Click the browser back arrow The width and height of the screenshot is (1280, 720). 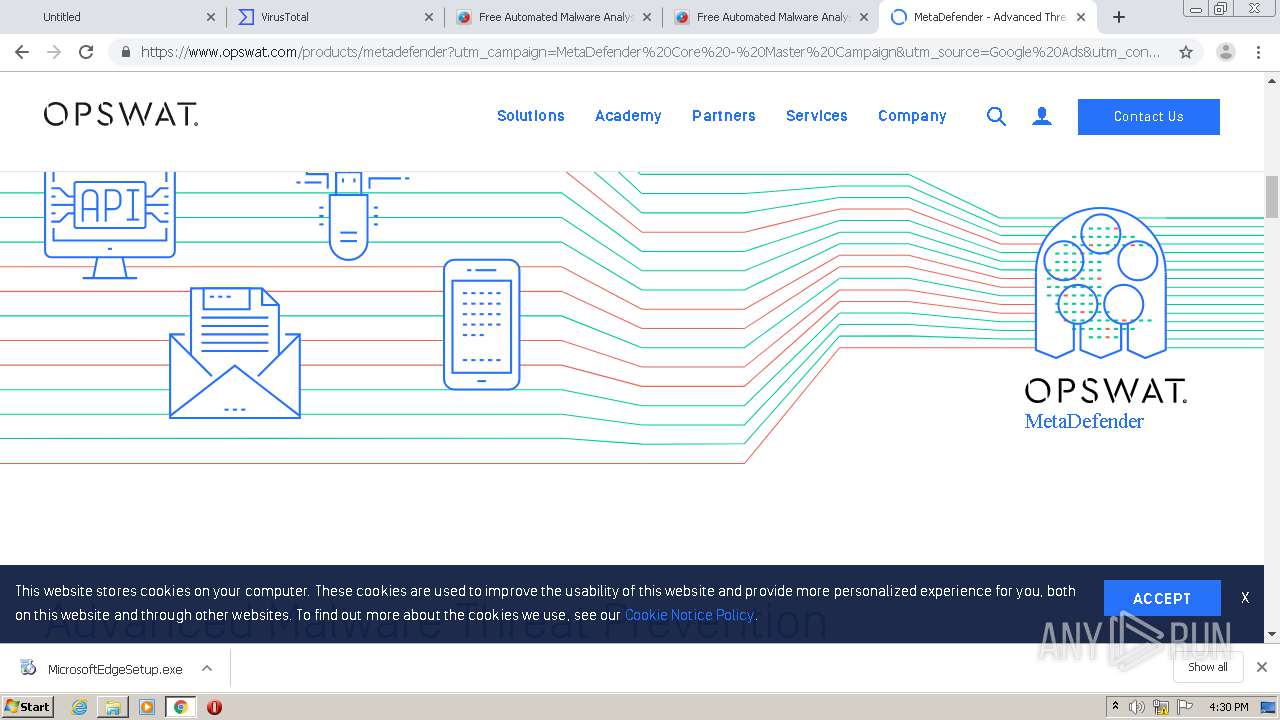coord(22,52)
